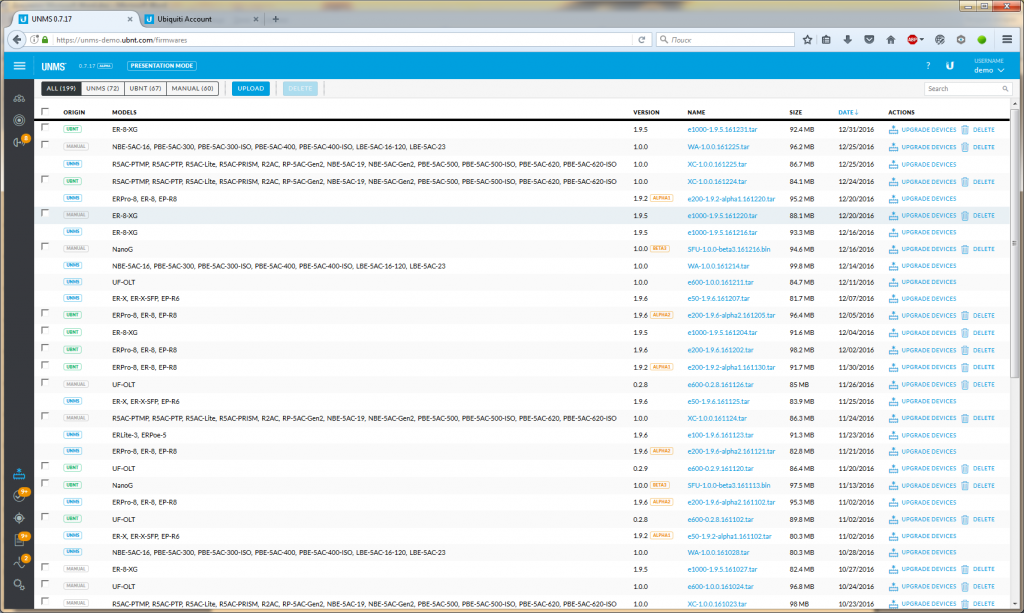Bookmark this page with the star icon
Screen dimensions: 1024x613
coord(808,40)
